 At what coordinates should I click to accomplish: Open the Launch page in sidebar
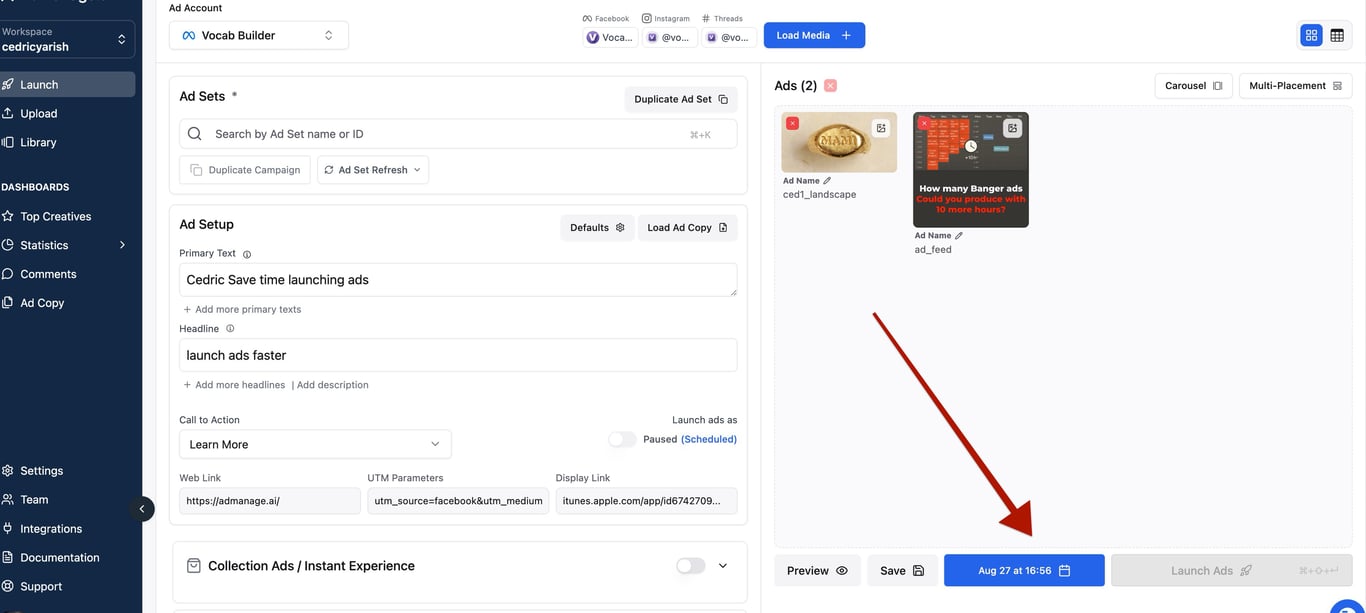(66, 84)
